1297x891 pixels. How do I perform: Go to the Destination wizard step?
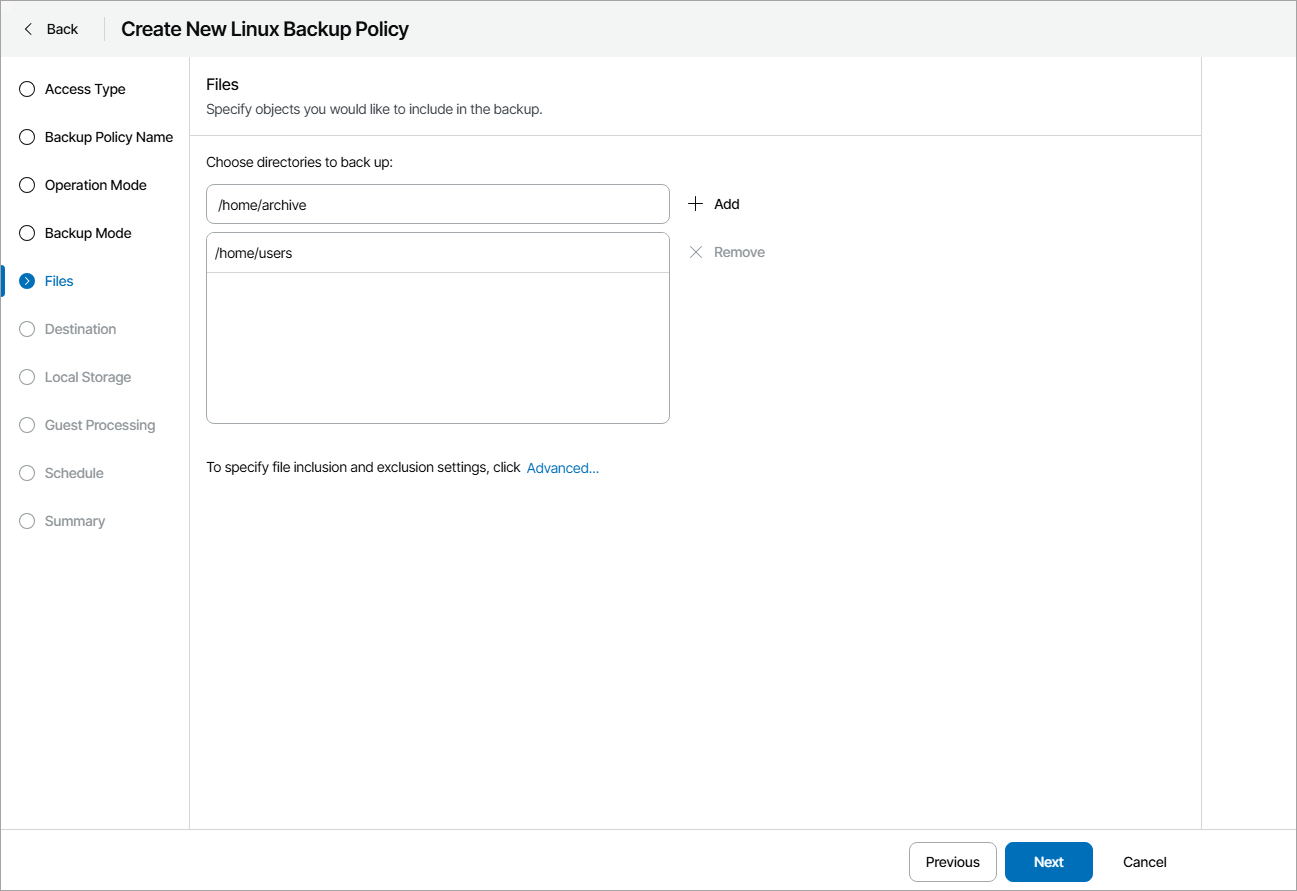point(80,329)
